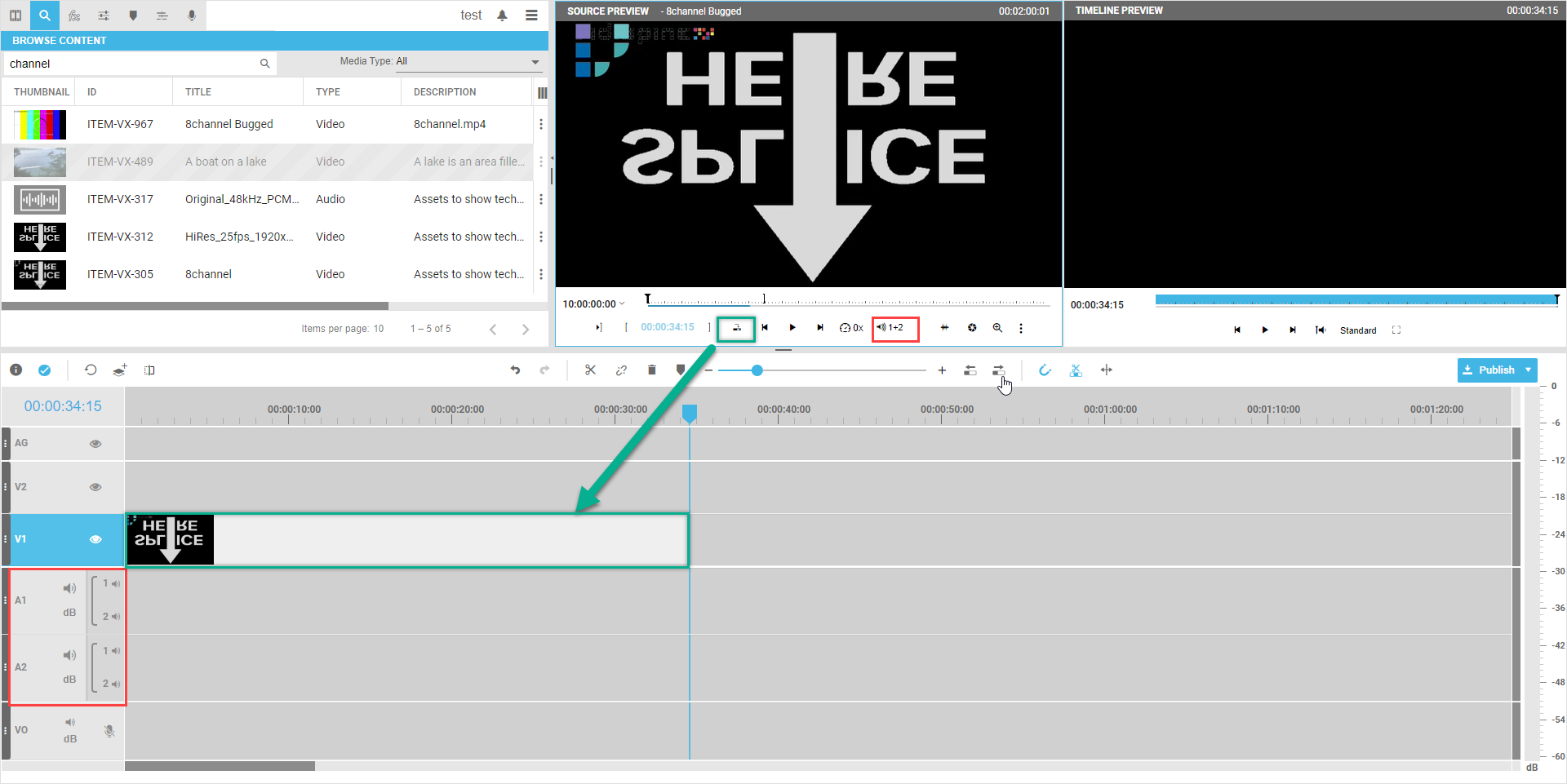Click the Publish button

(x=1489, y=370)
